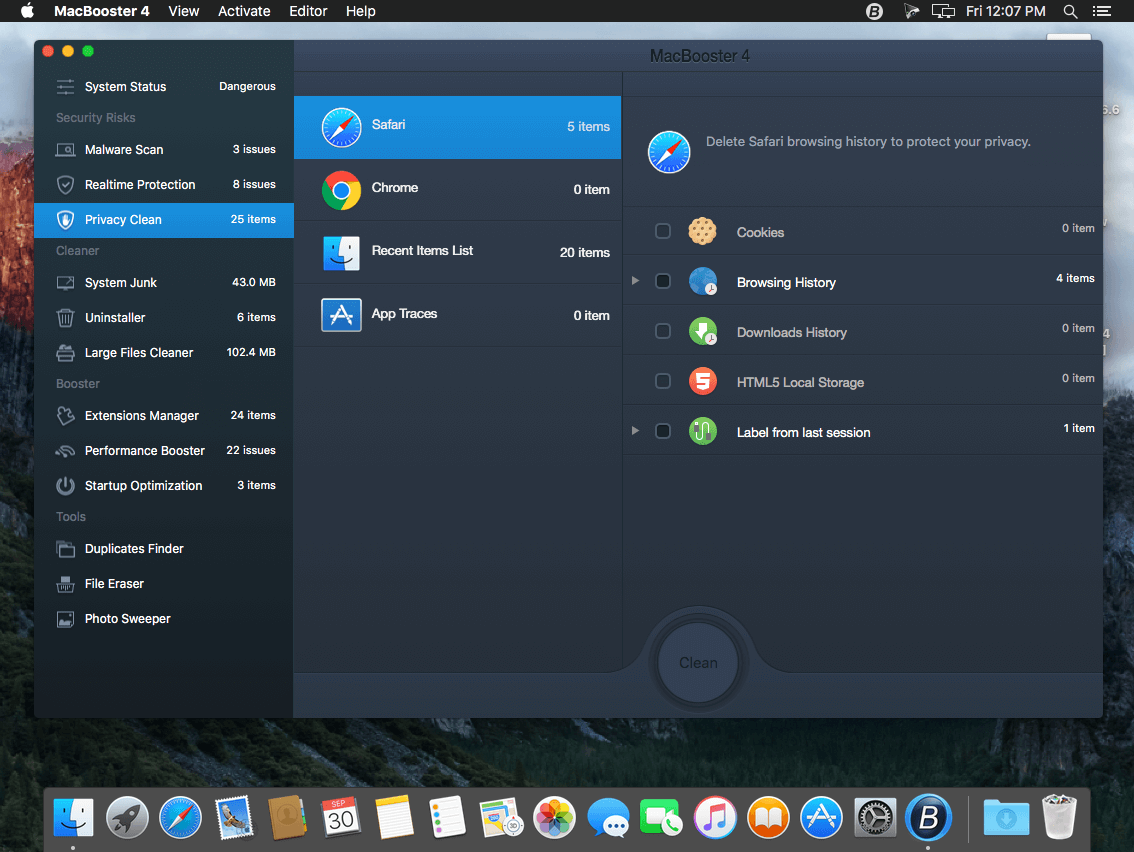Open the MacBooster 4 app menu
1134x852 pixels.
click(x=102, y=11)
